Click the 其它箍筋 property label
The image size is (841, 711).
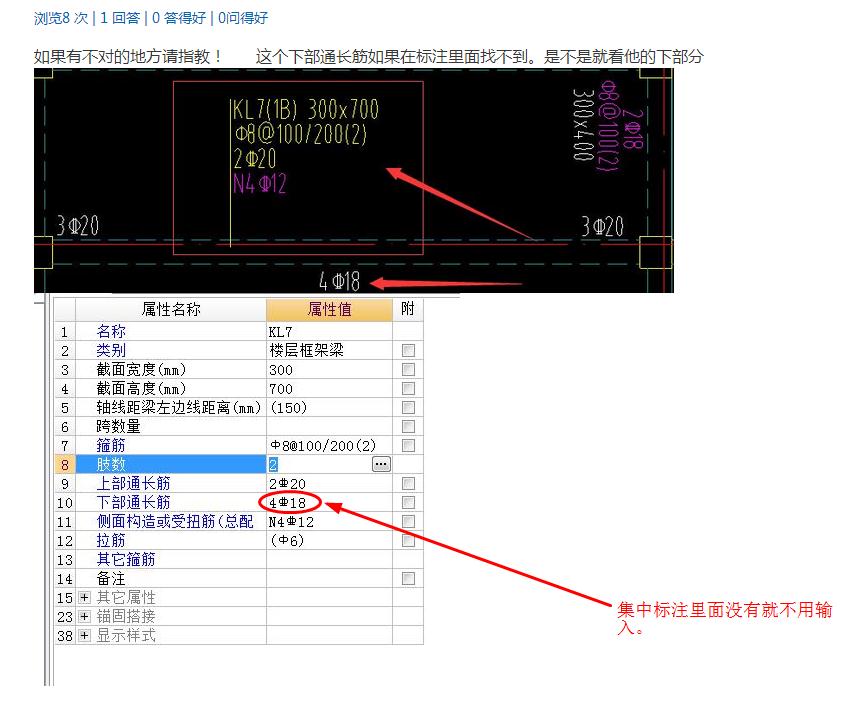click(x=126, y=559)
